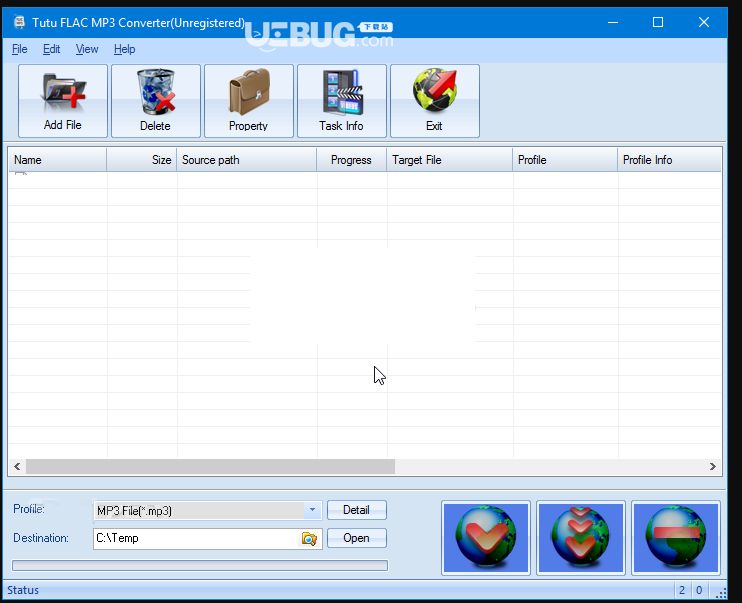Click the conversion progress bar
Viewport: 742px width, 603px height.
click(x=200, y=566)
